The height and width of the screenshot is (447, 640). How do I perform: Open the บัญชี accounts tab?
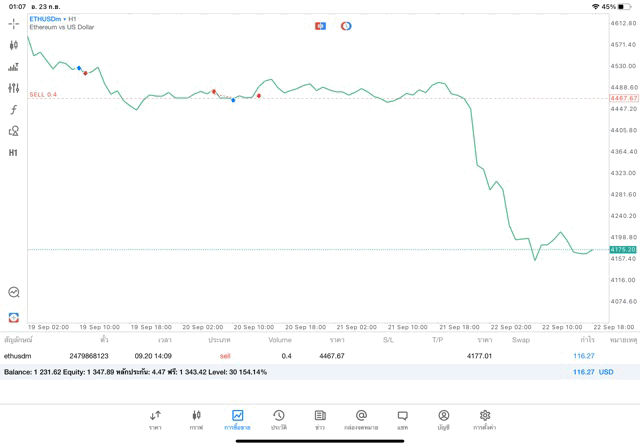click(443, 419)
